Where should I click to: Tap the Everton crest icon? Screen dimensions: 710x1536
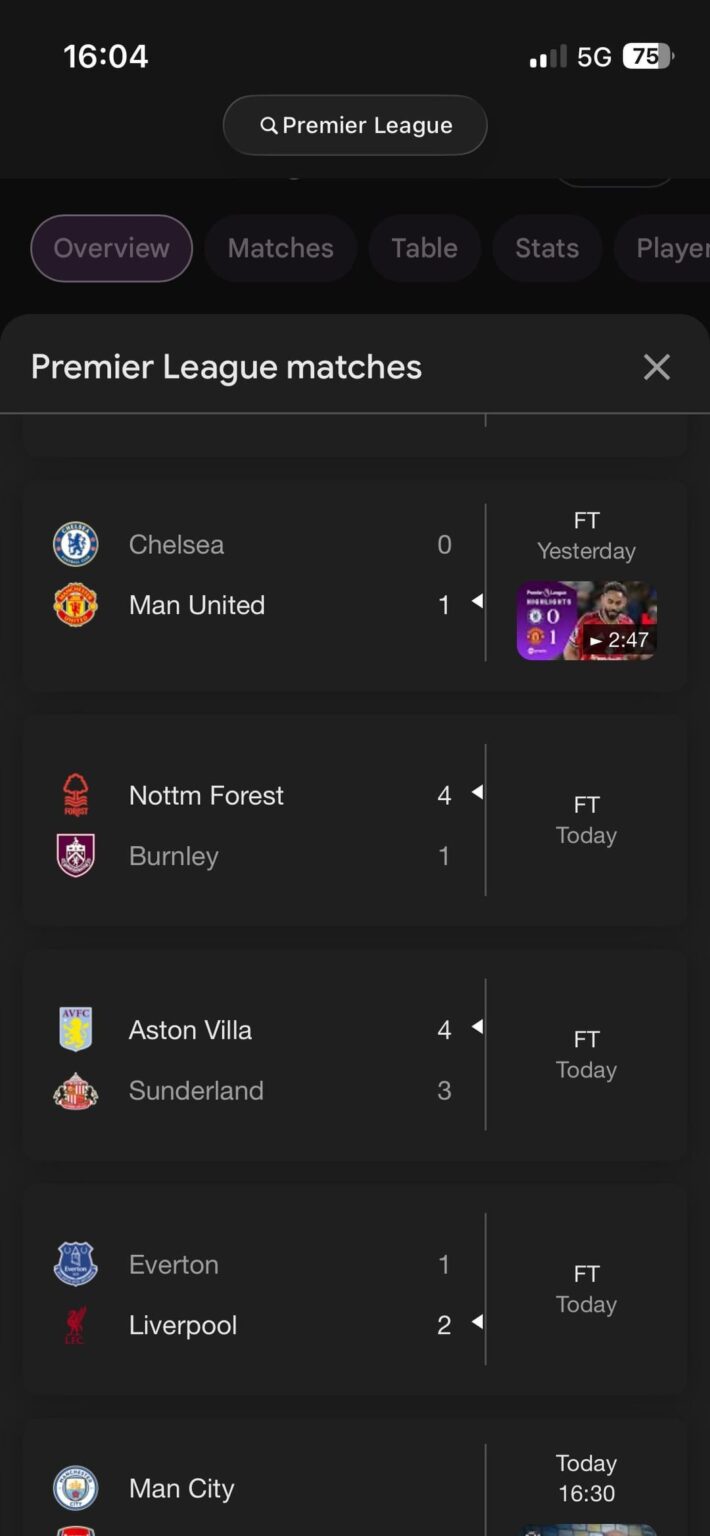pyautogui.click(x=75, y=1264)
